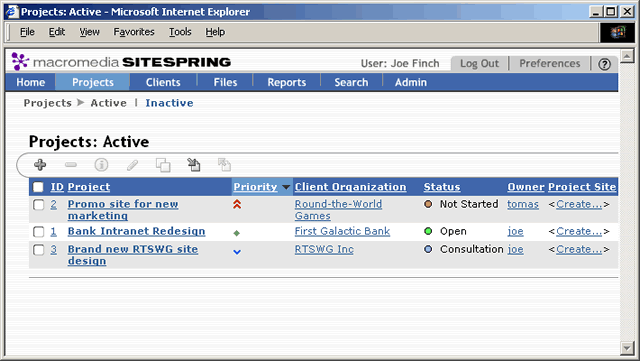Click project ID 1 link
Image resolution: width=640 pixels, height=361 pixels.
[x=53, y=232]
